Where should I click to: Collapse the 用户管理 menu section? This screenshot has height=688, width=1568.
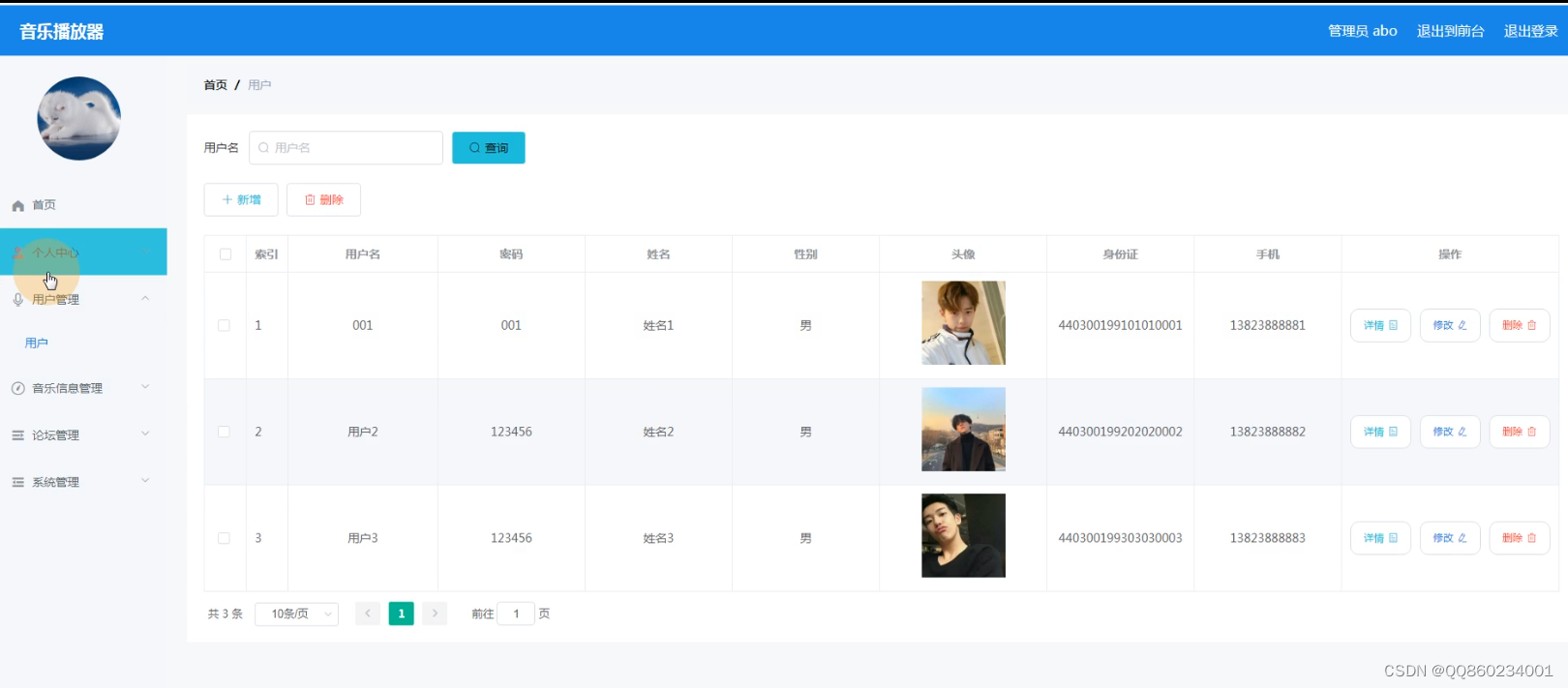point(83,299)
